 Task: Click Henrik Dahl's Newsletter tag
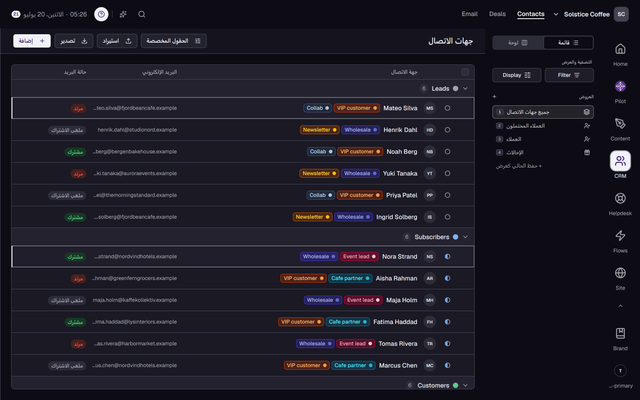pos(319,130)
